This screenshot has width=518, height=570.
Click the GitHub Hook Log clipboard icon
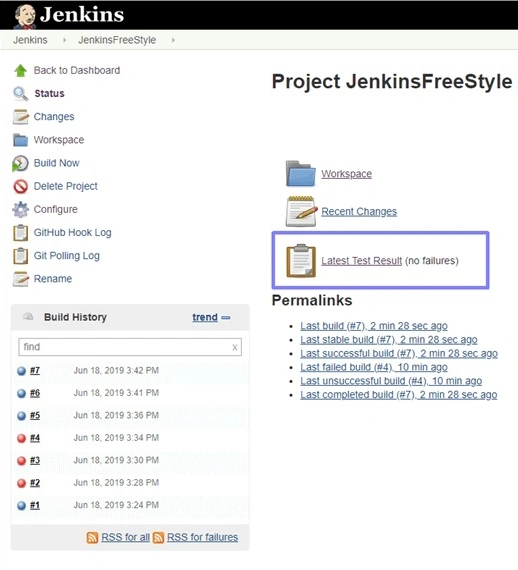20,233
